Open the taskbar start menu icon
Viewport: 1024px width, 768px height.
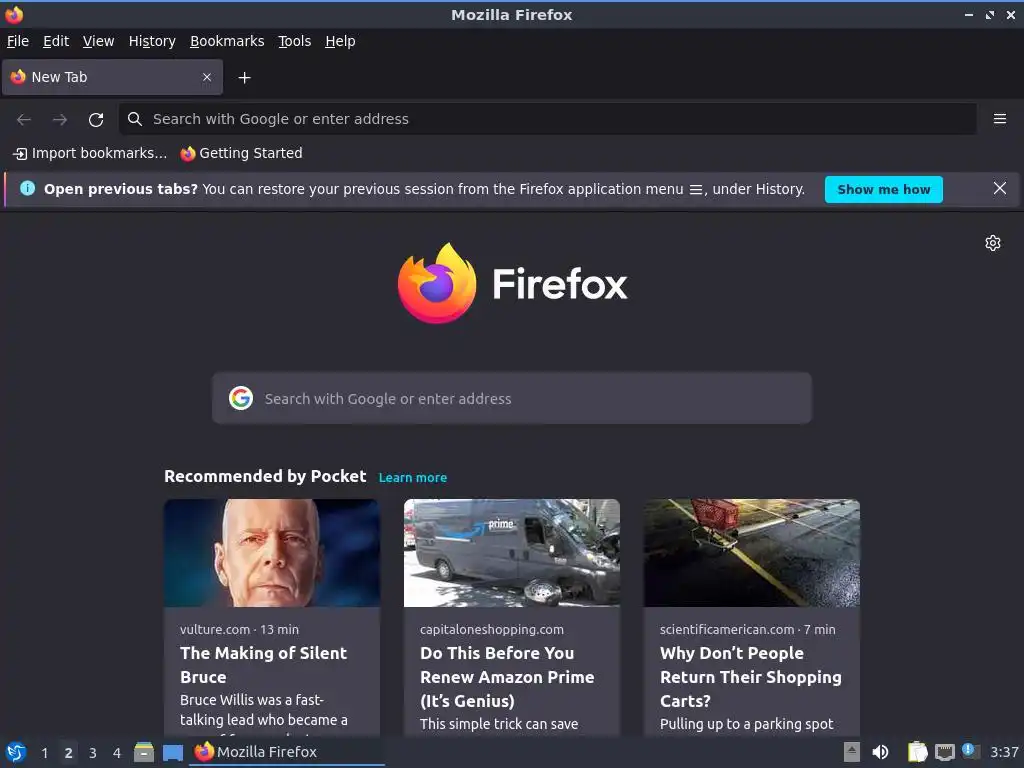[15, 752]
